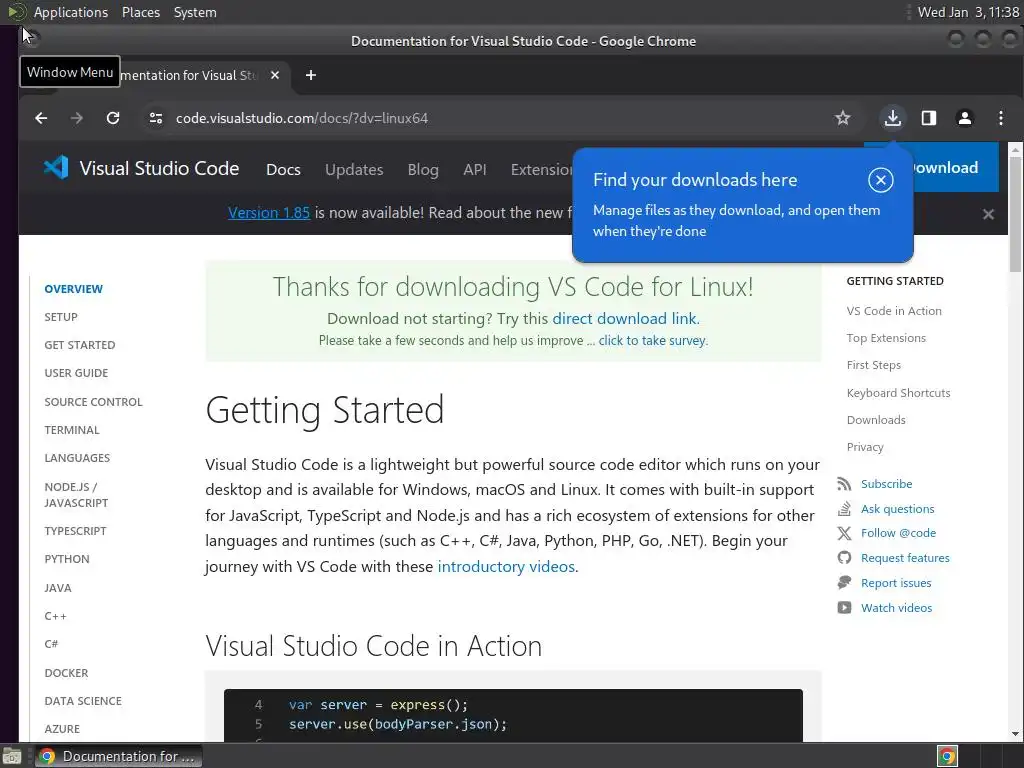Toggle Chrome side panel icon
The height and width of the screenshot is (768, 1024).
[929, 118]
